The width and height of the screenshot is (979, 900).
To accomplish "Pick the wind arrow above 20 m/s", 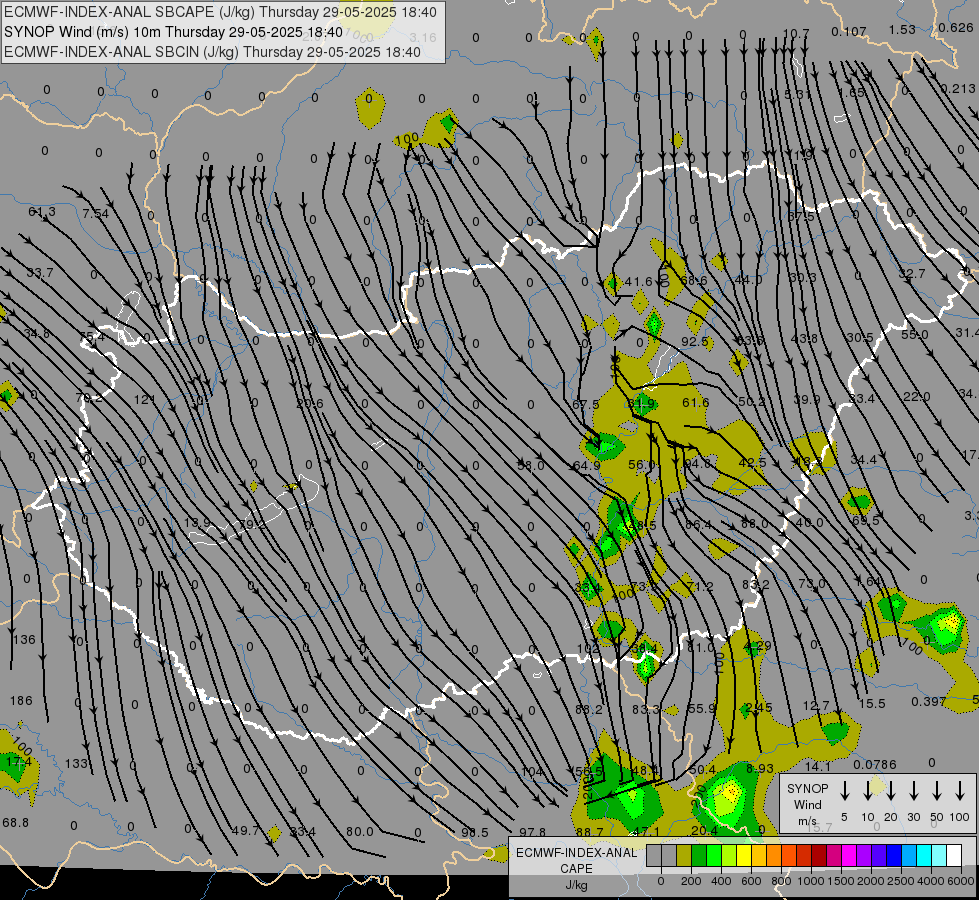I will click(x=890, y=791).
